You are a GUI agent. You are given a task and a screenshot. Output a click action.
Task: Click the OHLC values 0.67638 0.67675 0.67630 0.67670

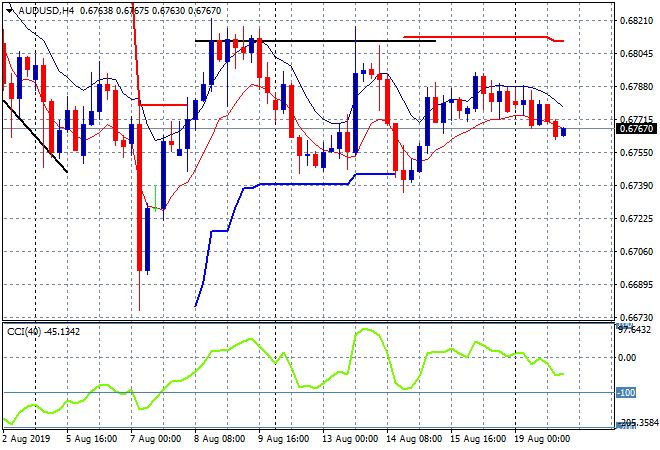coord(150,11)
